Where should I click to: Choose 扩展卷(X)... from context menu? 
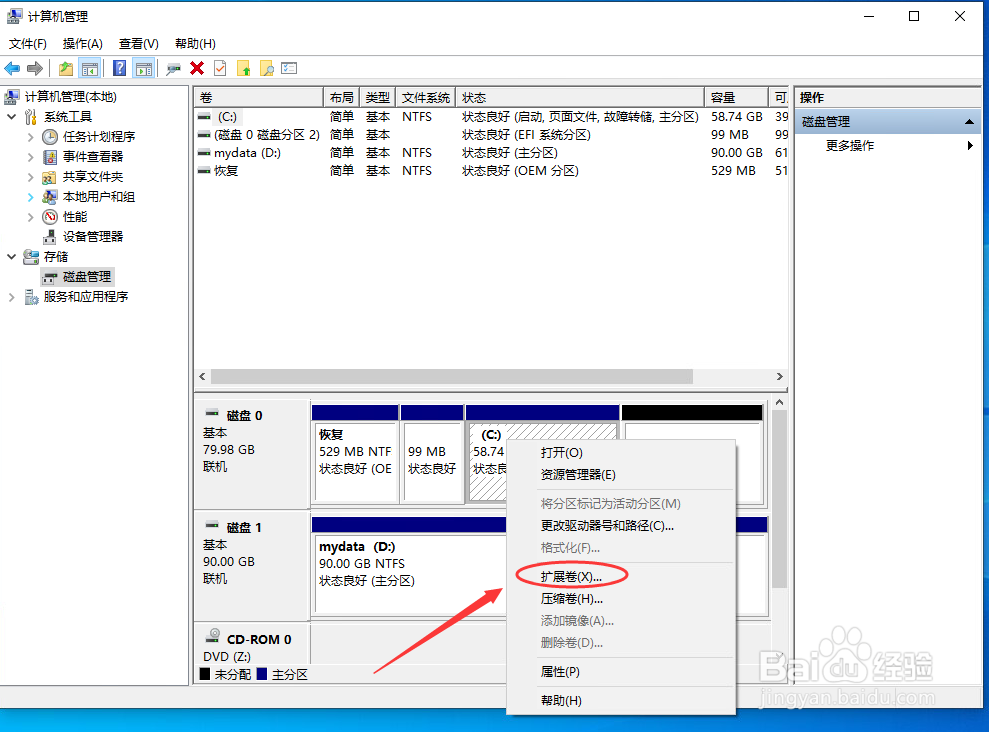click(x=621, y=577)
